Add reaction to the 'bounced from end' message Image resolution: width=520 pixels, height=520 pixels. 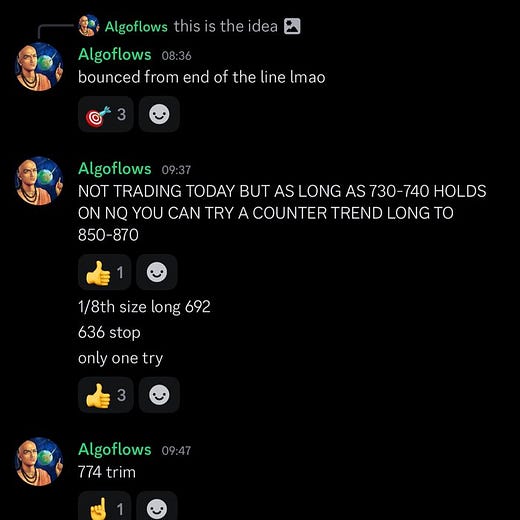coord(159,114)
